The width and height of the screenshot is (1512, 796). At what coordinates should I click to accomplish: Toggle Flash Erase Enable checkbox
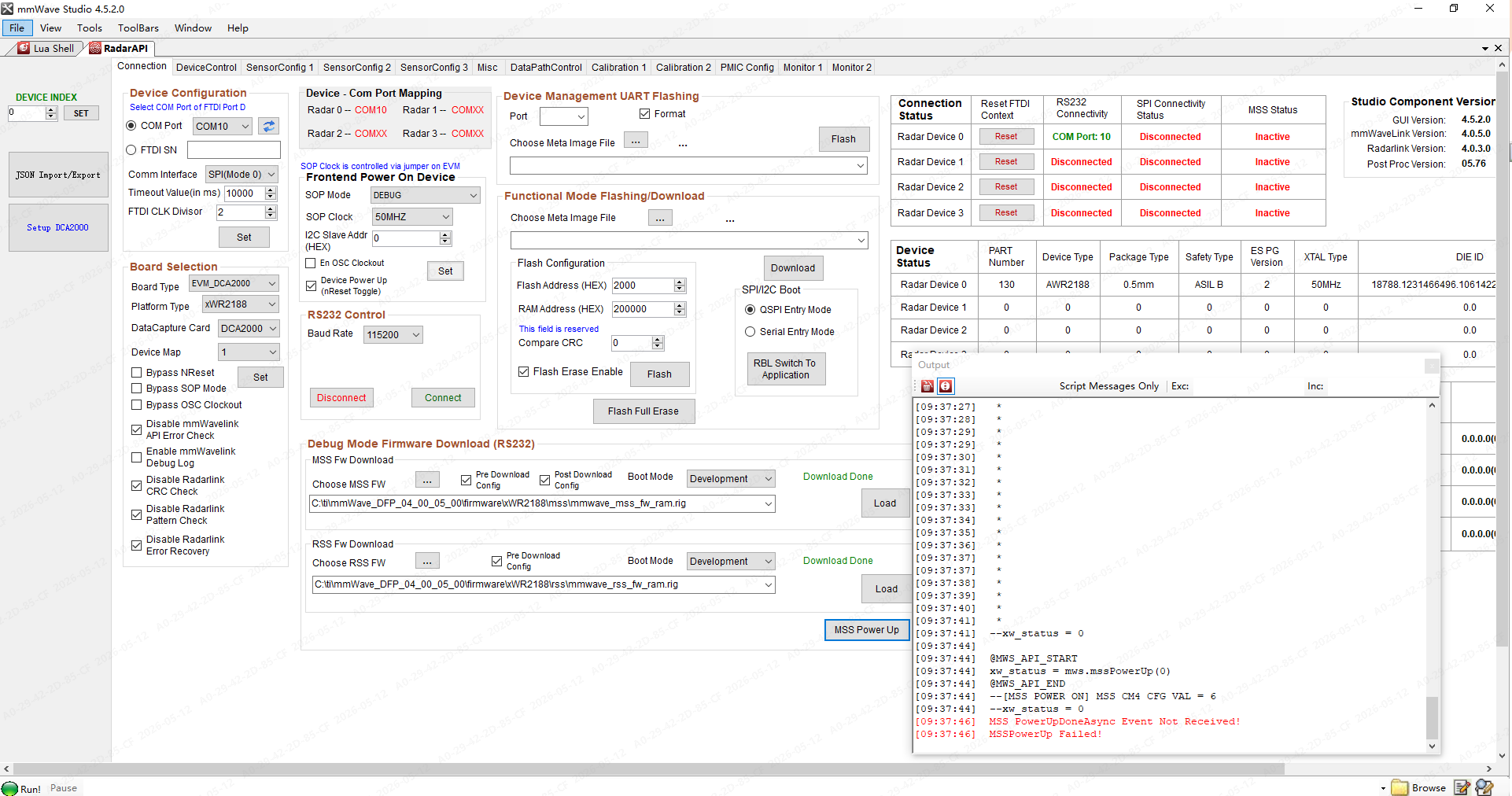click(x=524, y=372)
